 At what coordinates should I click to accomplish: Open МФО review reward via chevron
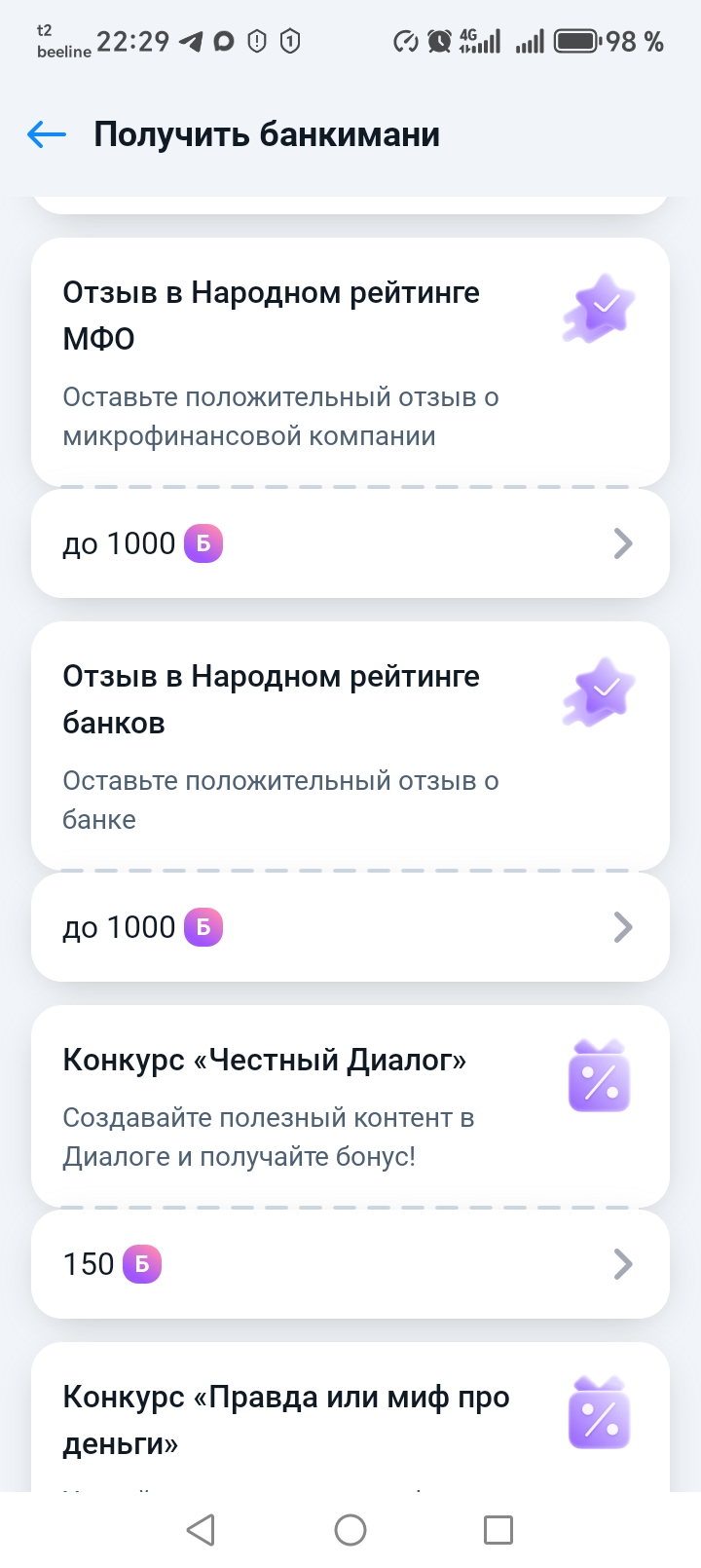pos(623,543)
